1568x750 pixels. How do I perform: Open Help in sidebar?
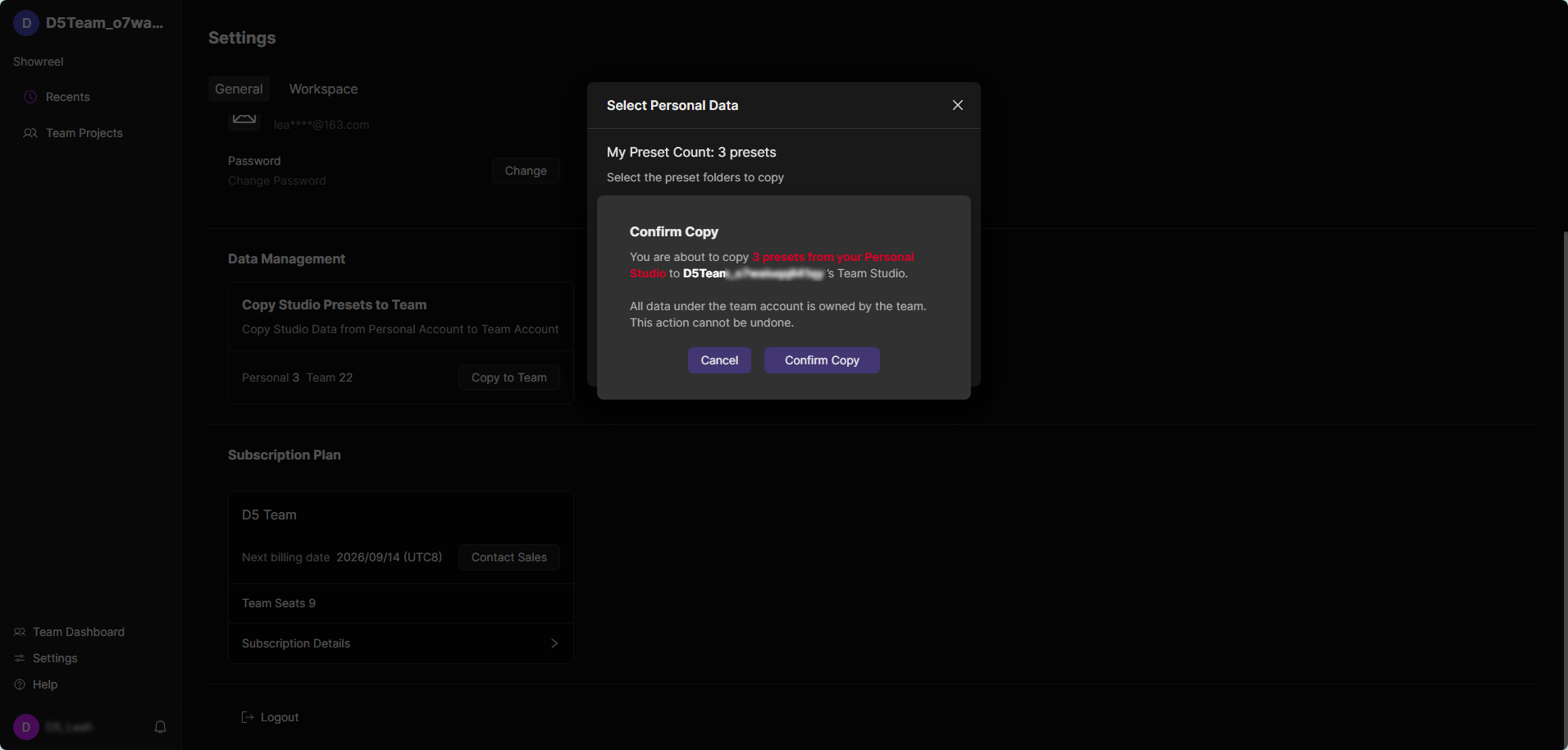coord(45,684)
